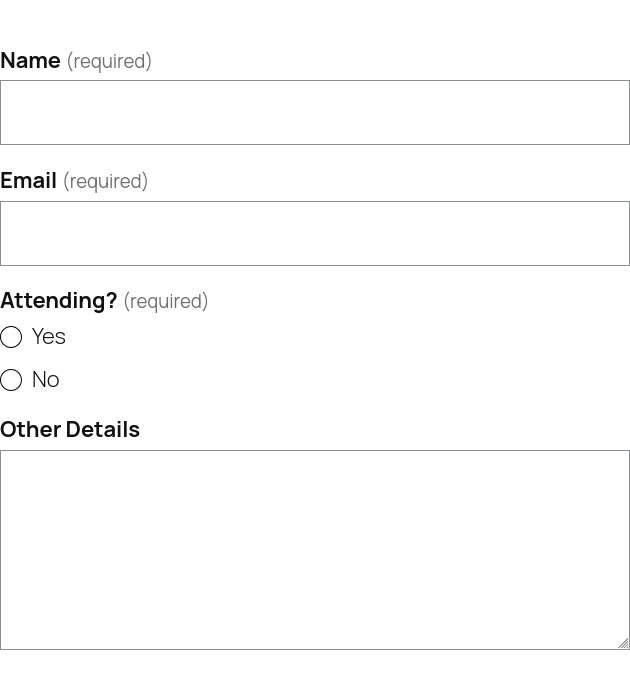Focus the Email input box
Image resolution: width=630 pixels, height=694 pixels.
pyautogui.click(x=315, y=233)
